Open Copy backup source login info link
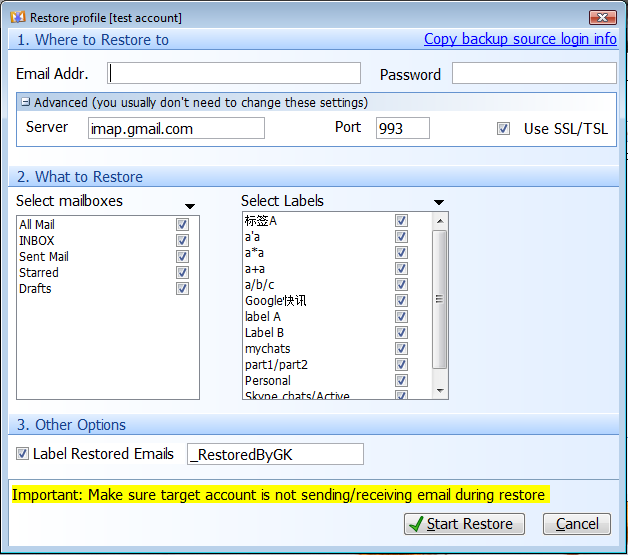 click(520, 39)
